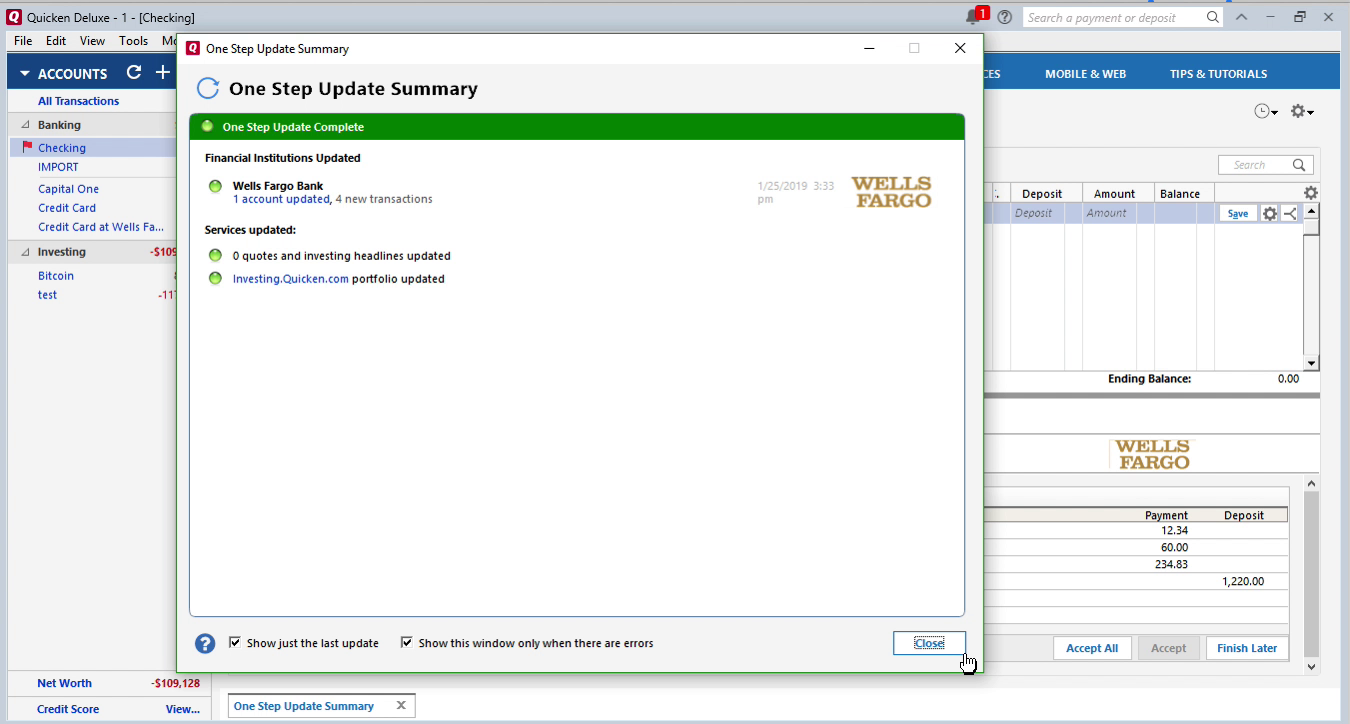Click the Quicken logo in the dialog title bar

[193, 48]
